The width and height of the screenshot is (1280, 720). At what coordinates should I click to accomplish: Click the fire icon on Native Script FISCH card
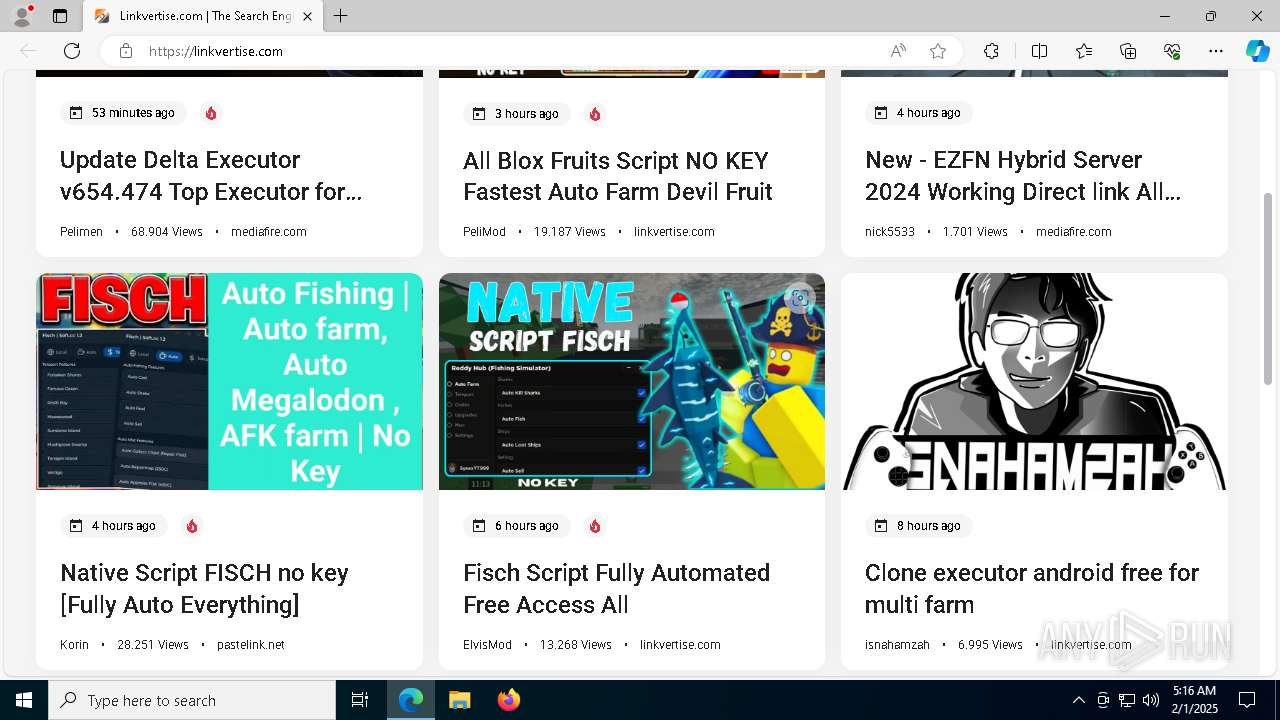(192, 526)
